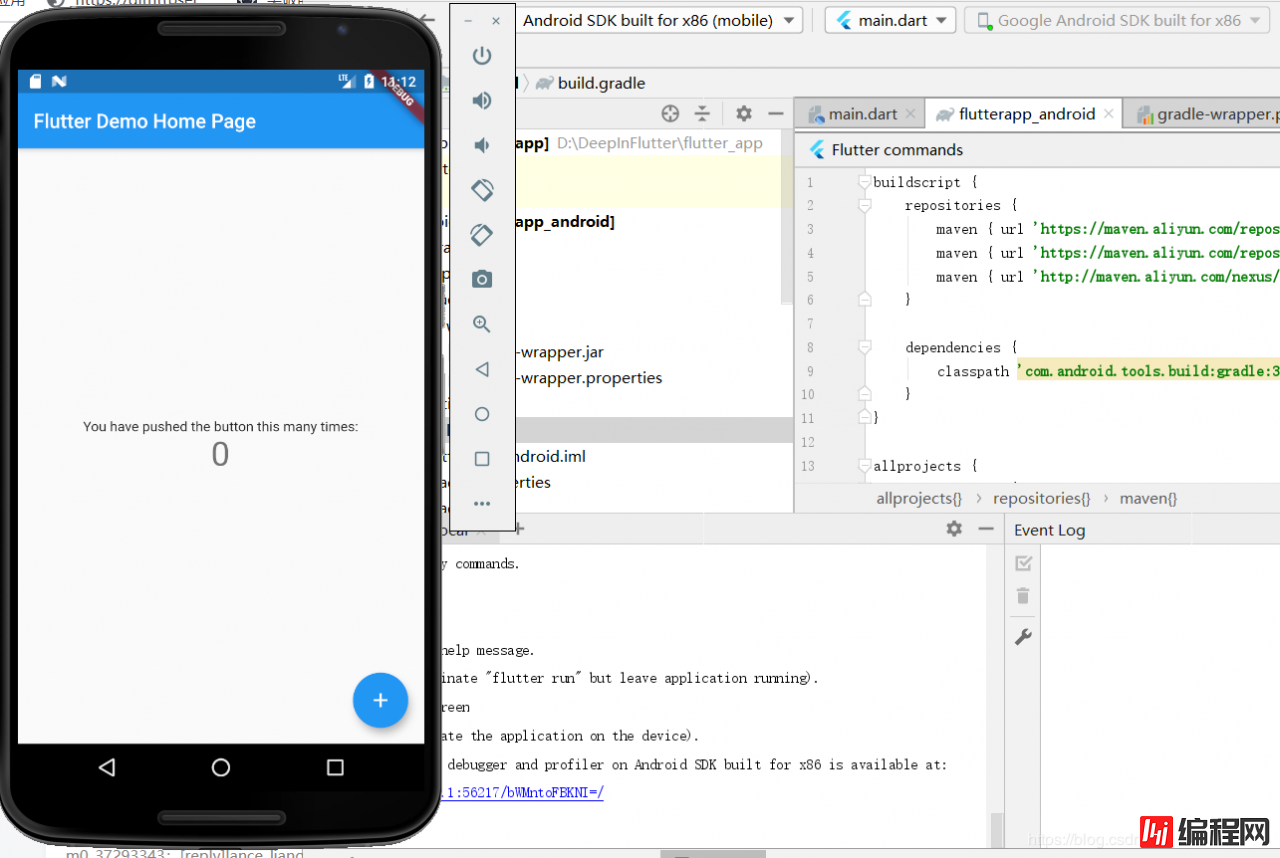
Task: Click Event Log clear all trash icon
Action: pyautogui.click(x=1023, y=596)
